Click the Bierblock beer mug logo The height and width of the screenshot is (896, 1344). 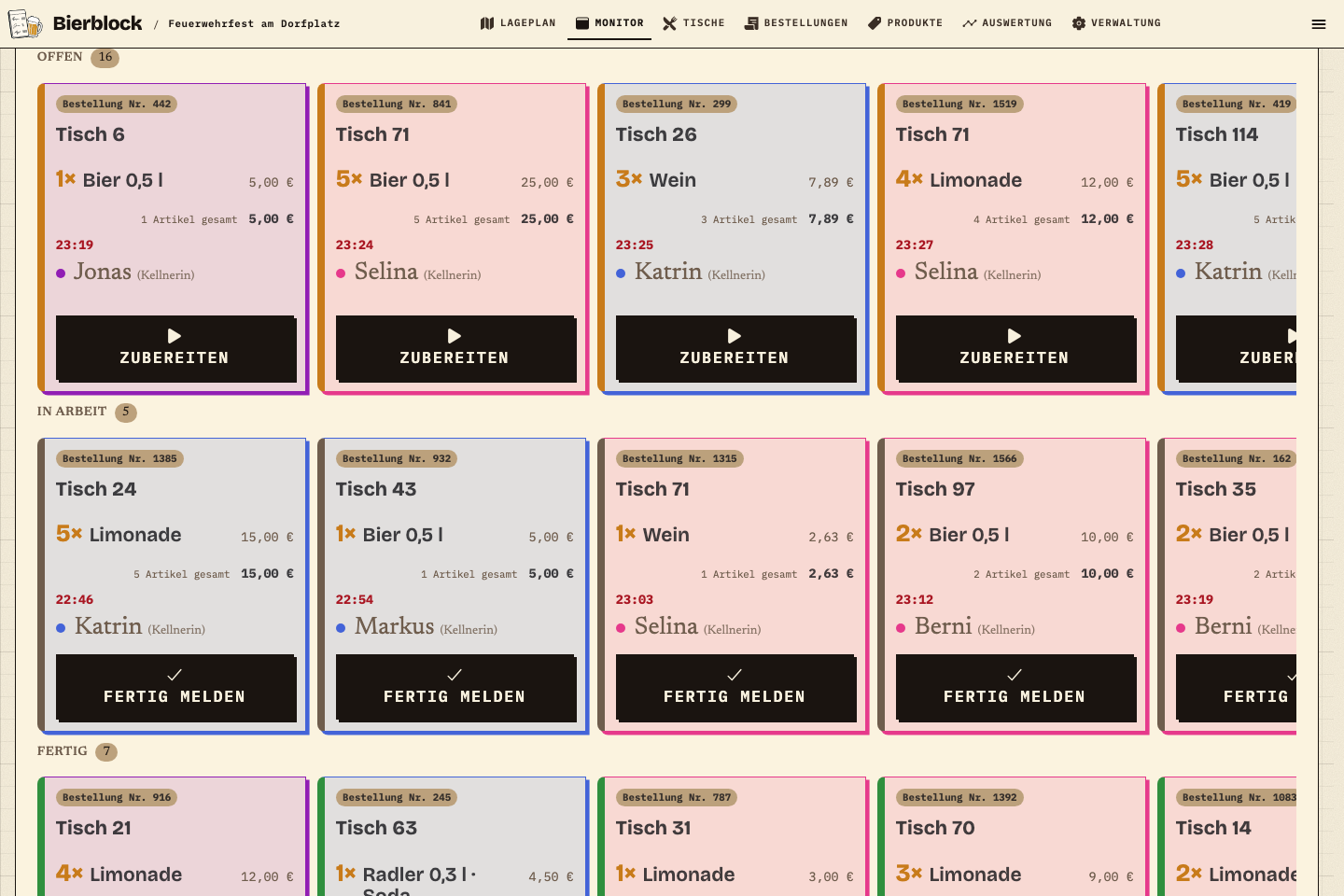(25, 23)
